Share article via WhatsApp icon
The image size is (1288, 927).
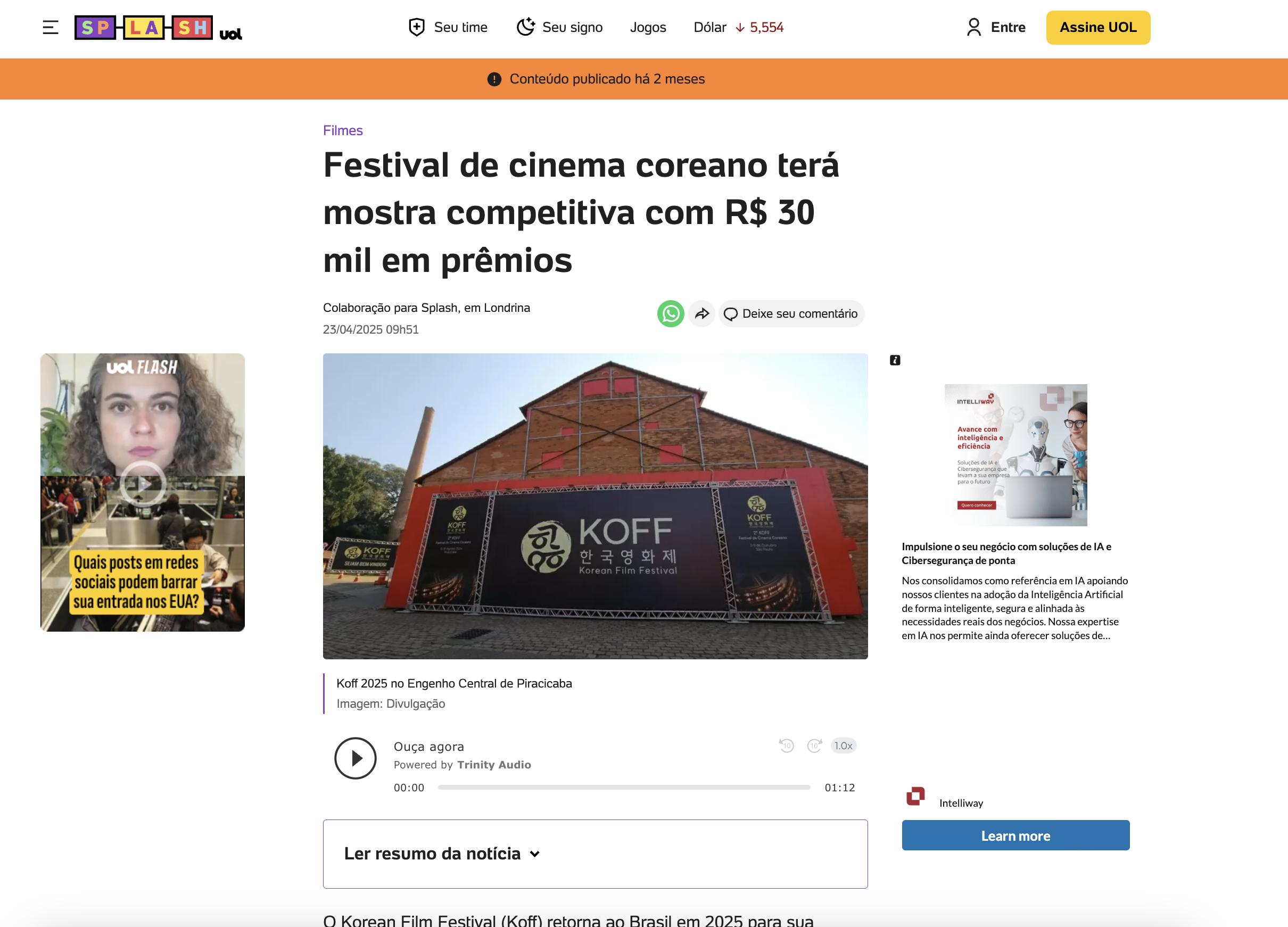pyautogui.click(x=670, y=313)
